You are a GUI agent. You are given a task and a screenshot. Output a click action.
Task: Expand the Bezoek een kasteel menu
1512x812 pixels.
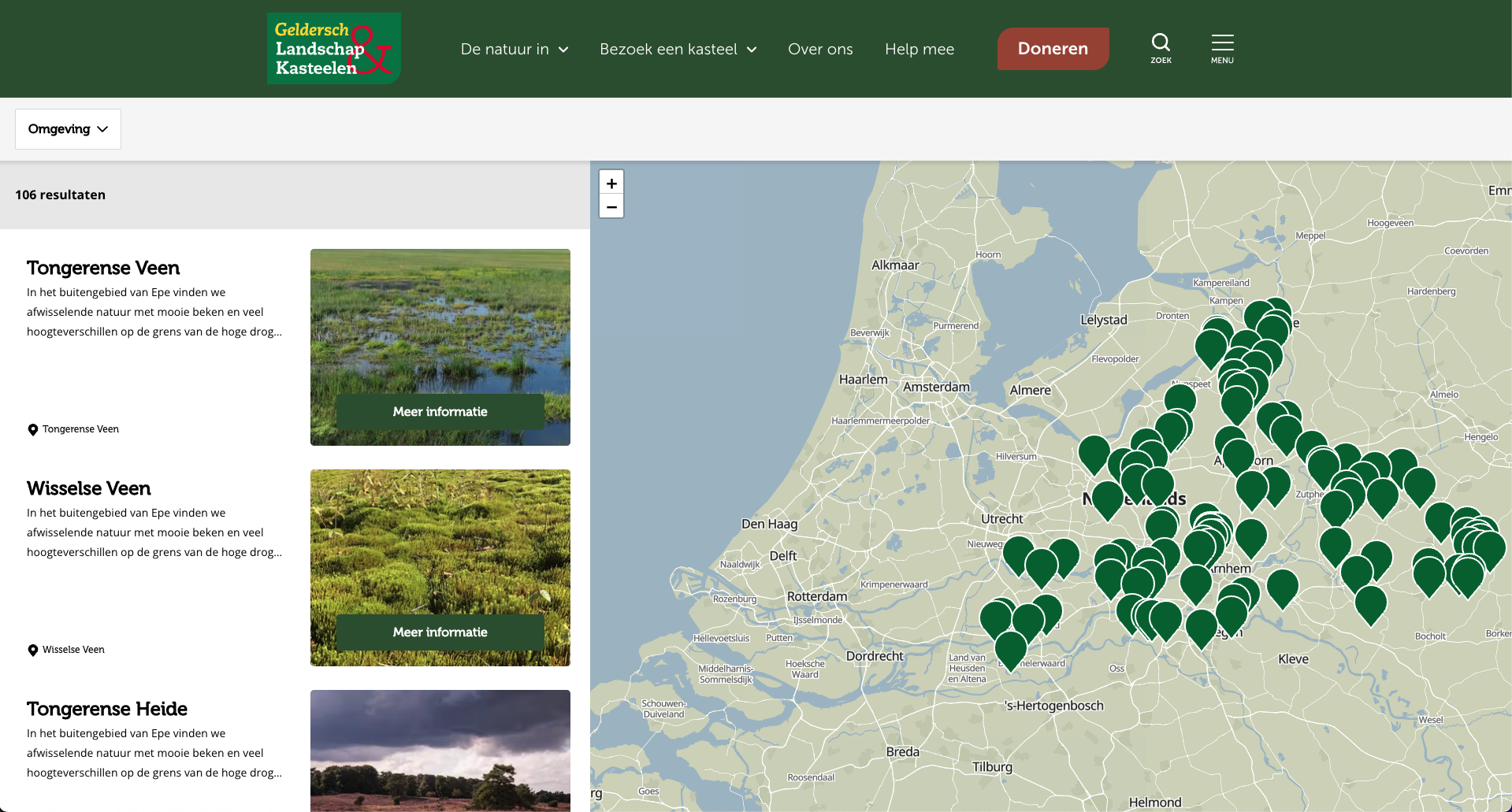[x=678, y=49]
